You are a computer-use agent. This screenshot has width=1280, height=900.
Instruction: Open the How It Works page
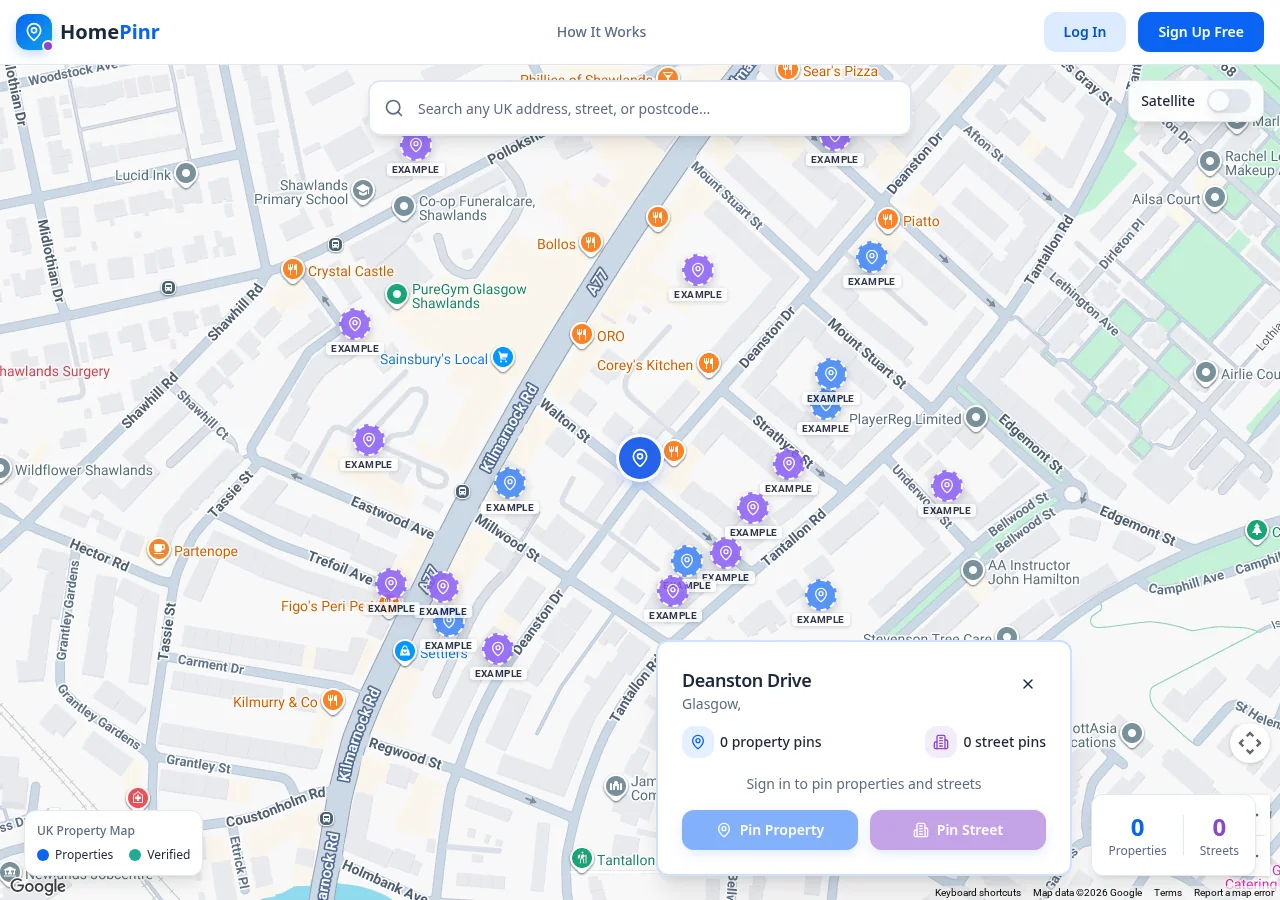pyautogui.click(x=601, y=32)
